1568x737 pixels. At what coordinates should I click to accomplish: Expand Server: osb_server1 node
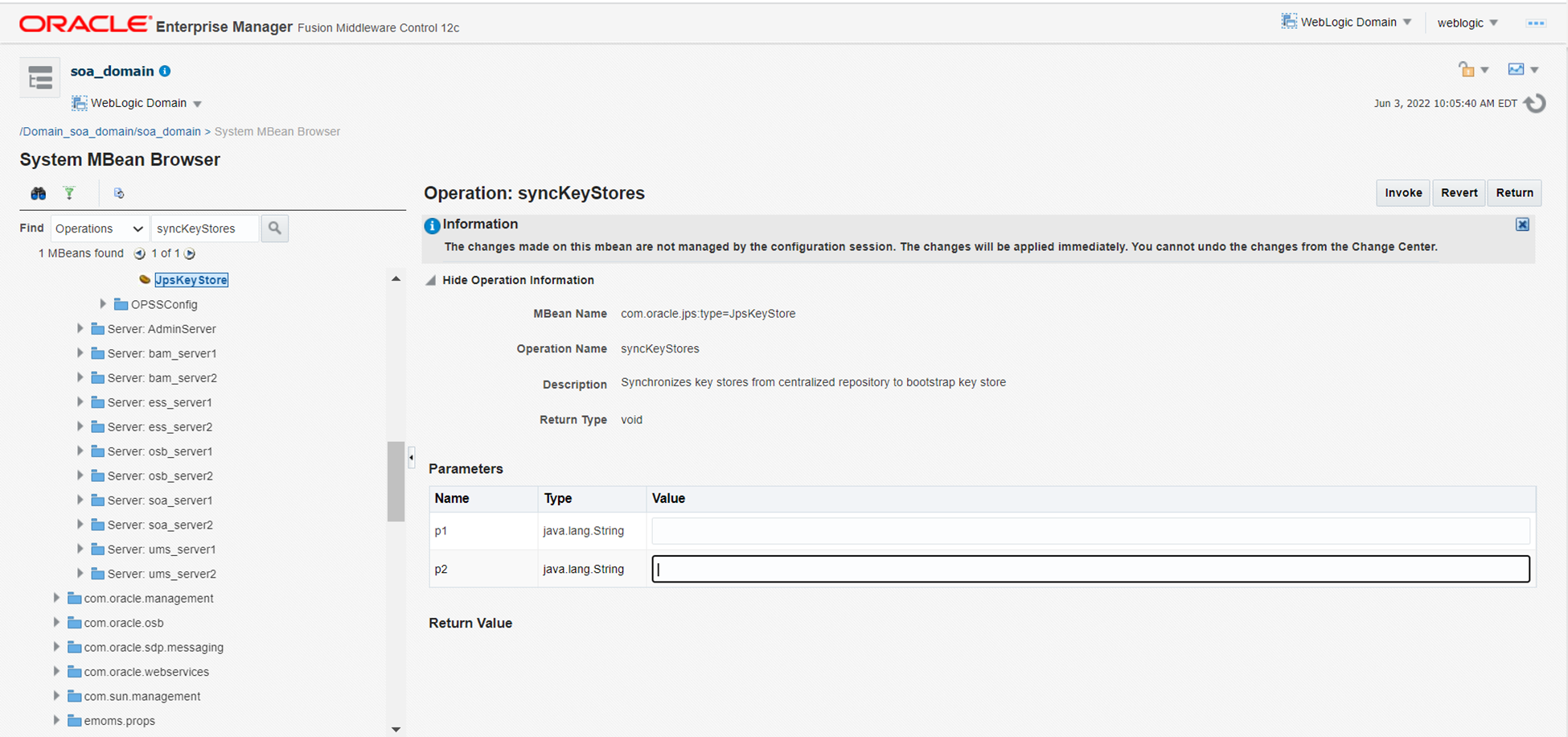click(x=80, y=451)
